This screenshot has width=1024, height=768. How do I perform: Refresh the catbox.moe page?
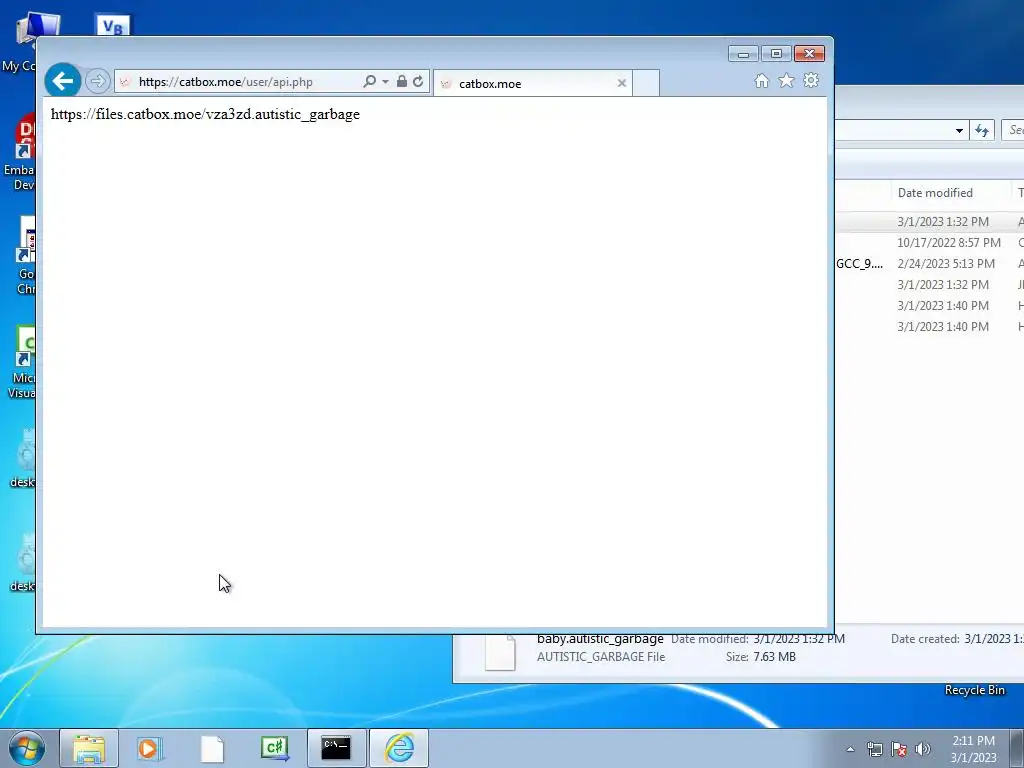(x=418, y=81)
